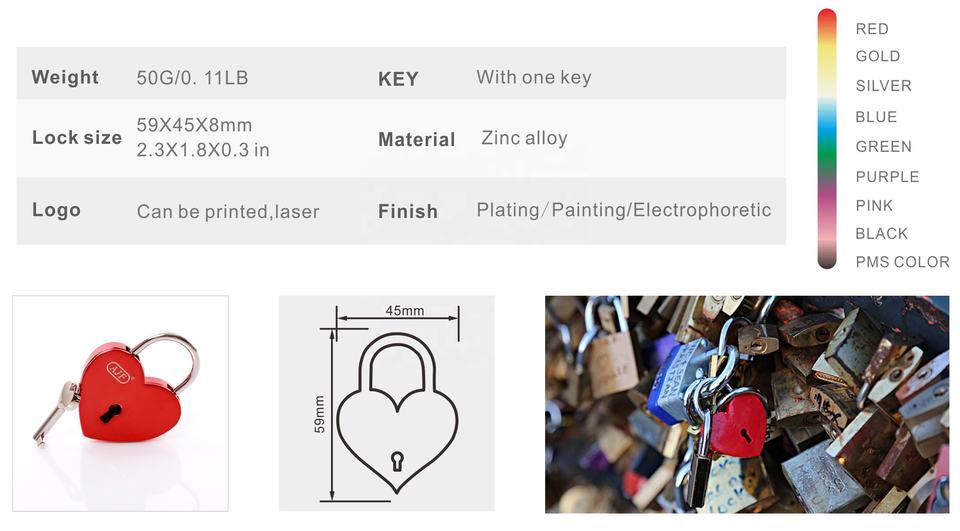
Task: Click the Zinc alloy material value
Action: tap(524, 138)
